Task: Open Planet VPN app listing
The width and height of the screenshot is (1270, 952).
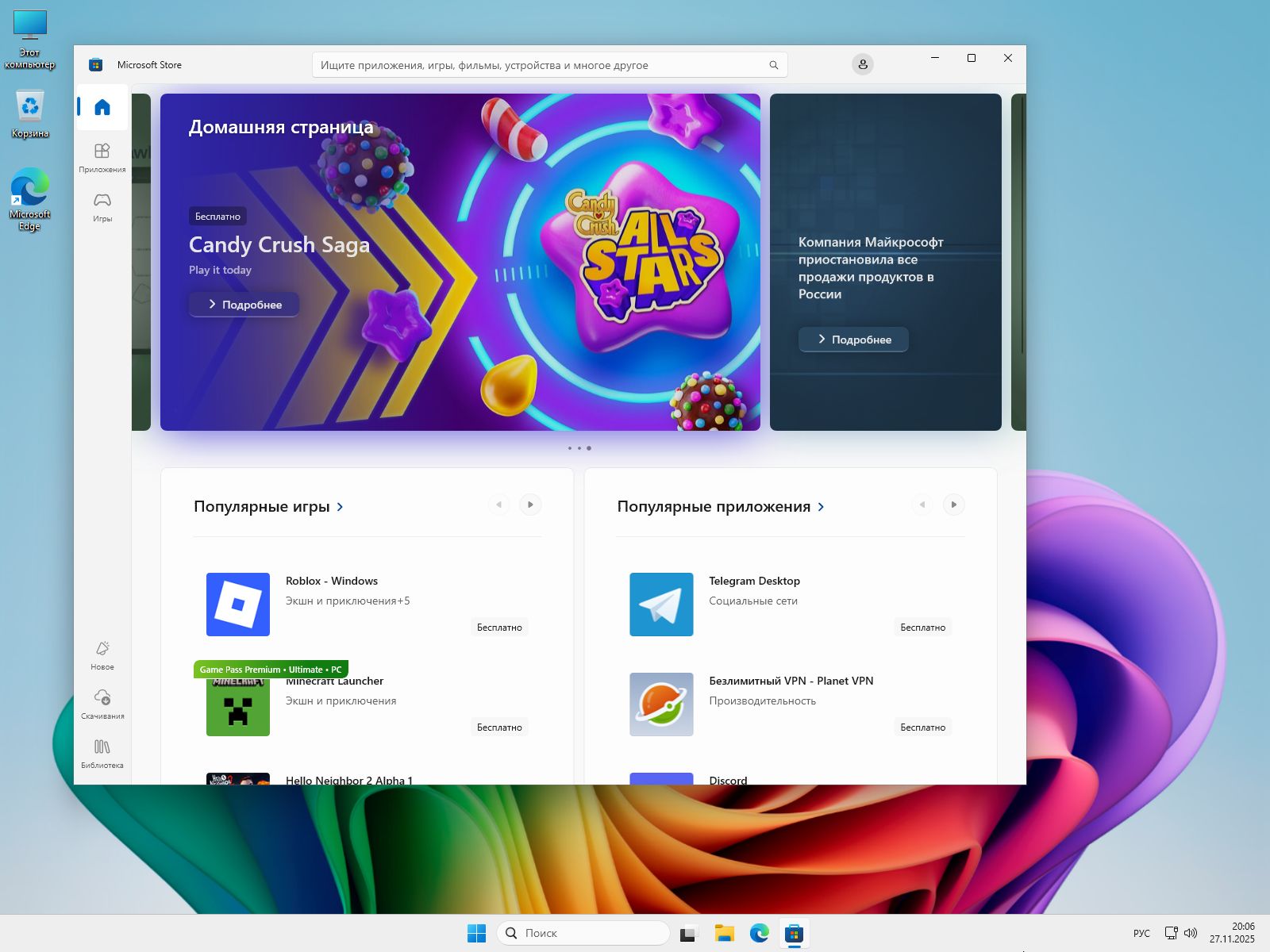Action: pyautogui.click(x=791, y=681)
